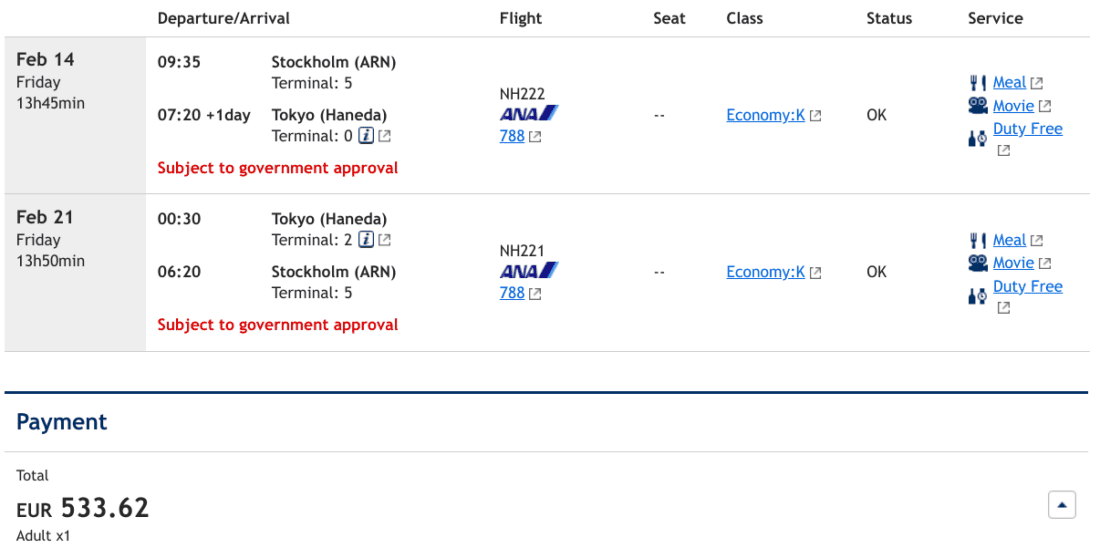Open the Economy:K fare link for Feb 21

point(765,272)
